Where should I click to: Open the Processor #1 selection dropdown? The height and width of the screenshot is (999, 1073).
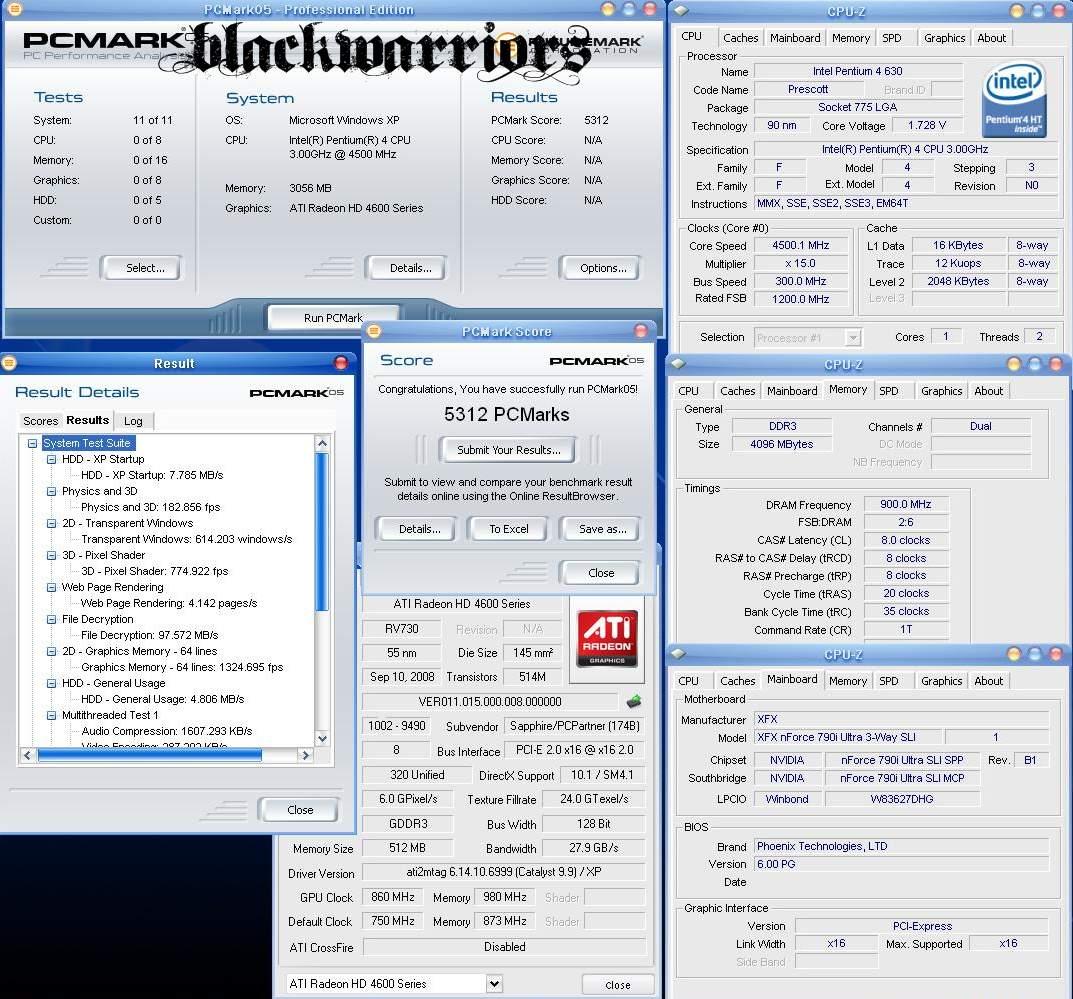tap(852, 337)
